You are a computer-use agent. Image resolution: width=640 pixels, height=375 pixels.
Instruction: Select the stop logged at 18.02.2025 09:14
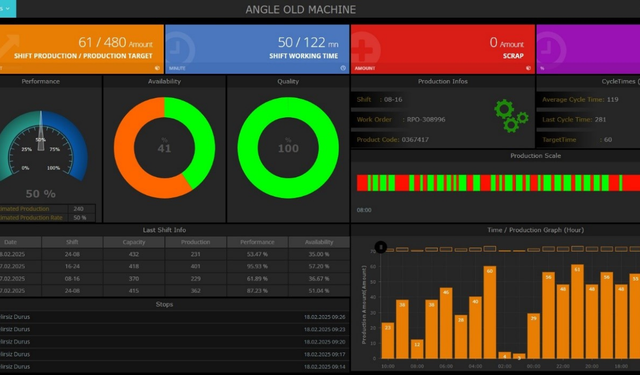[x=174, y=366]
